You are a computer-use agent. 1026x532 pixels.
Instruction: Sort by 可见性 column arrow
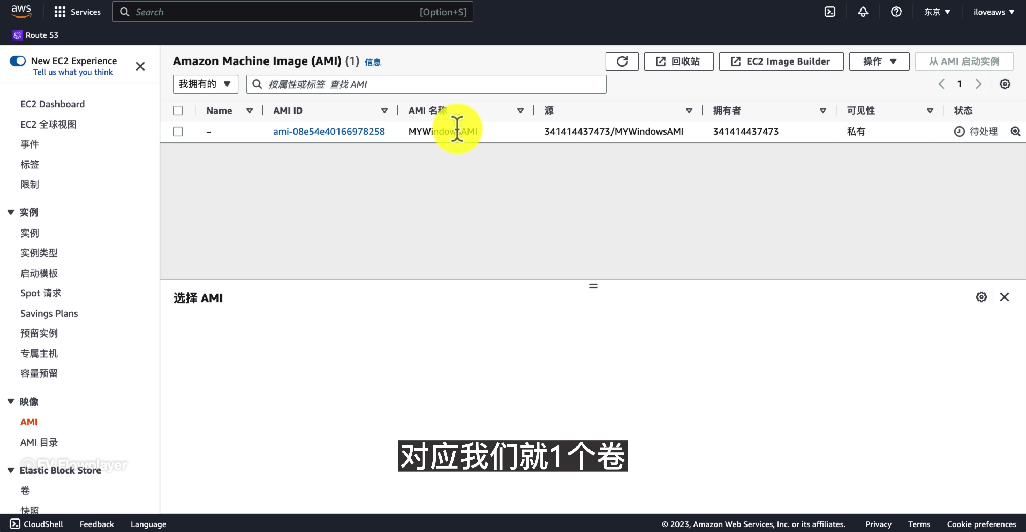pos(930,111)
